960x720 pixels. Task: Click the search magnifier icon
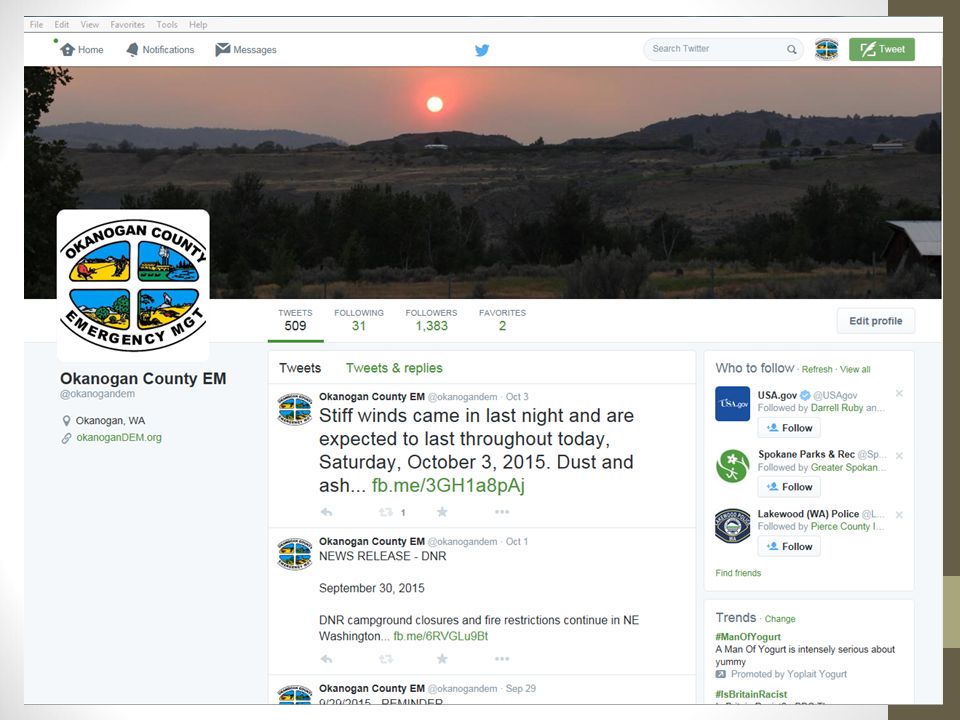(792, 50)
